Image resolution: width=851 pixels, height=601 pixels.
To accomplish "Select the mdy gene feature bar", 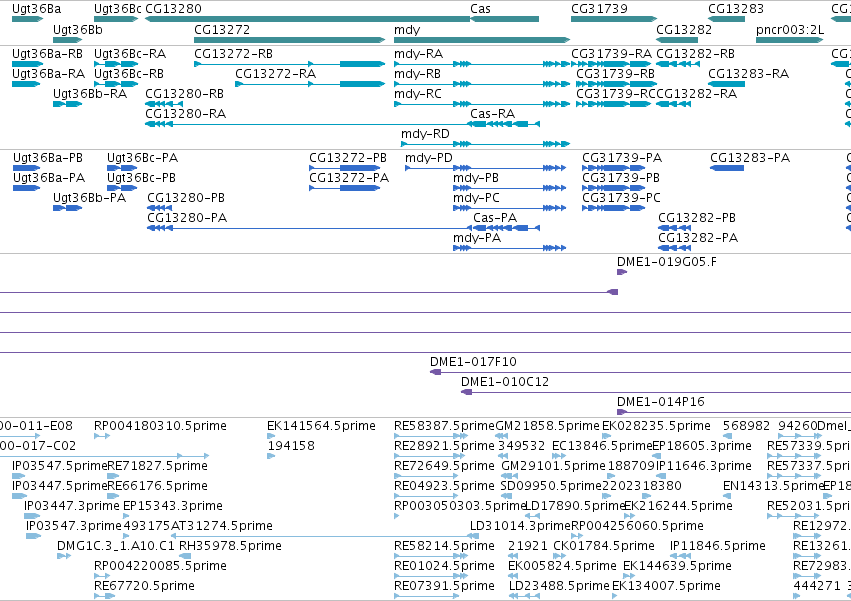I will coord(482,40).
